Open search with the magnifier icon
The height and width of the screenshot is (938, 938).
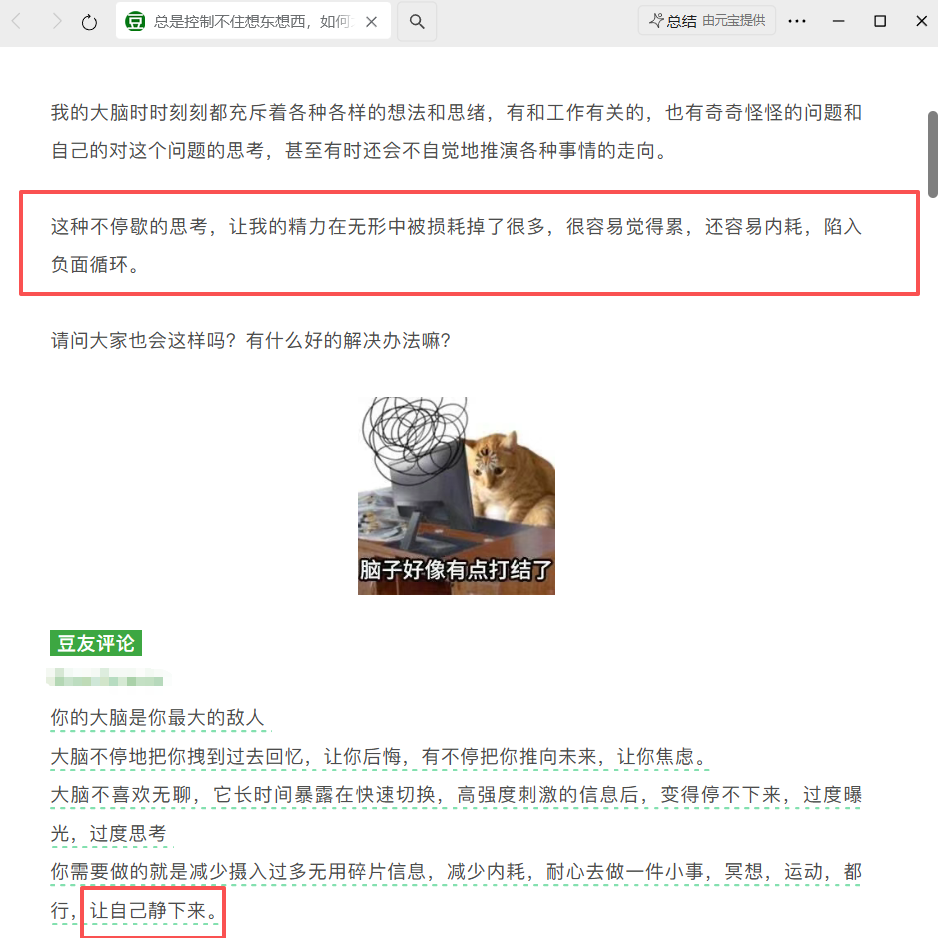pos(417,22)
